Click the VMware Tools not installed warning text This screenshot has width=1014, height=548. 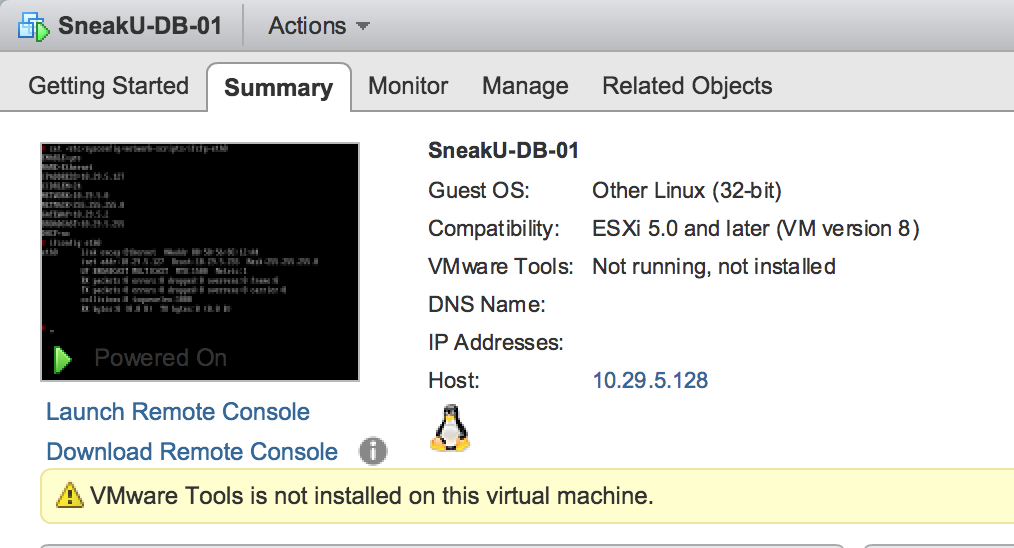(372, 496)
